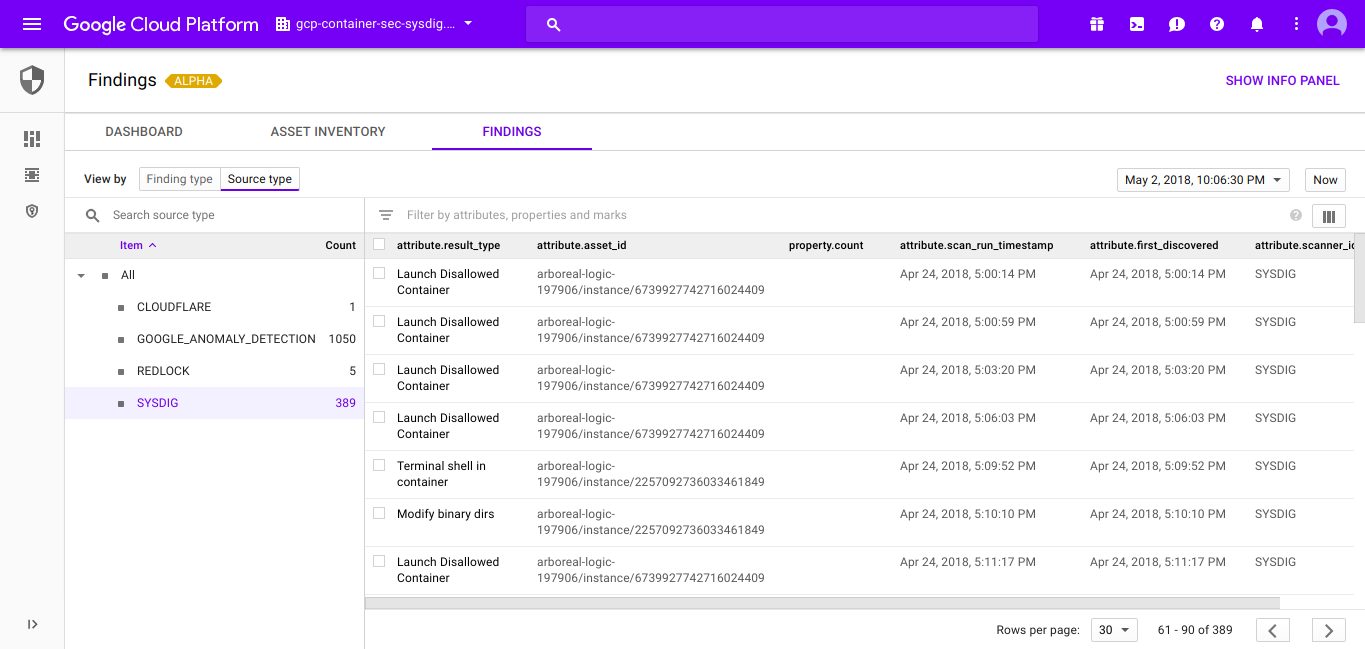
Task: Open filter help question icon
Action: point(1296,215)
